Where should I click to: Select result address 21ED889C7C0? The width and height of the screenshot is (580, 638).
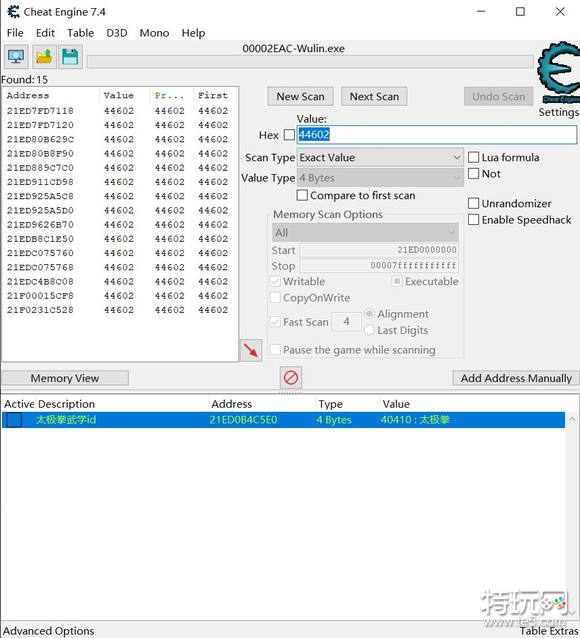click(x=40, y=168)
